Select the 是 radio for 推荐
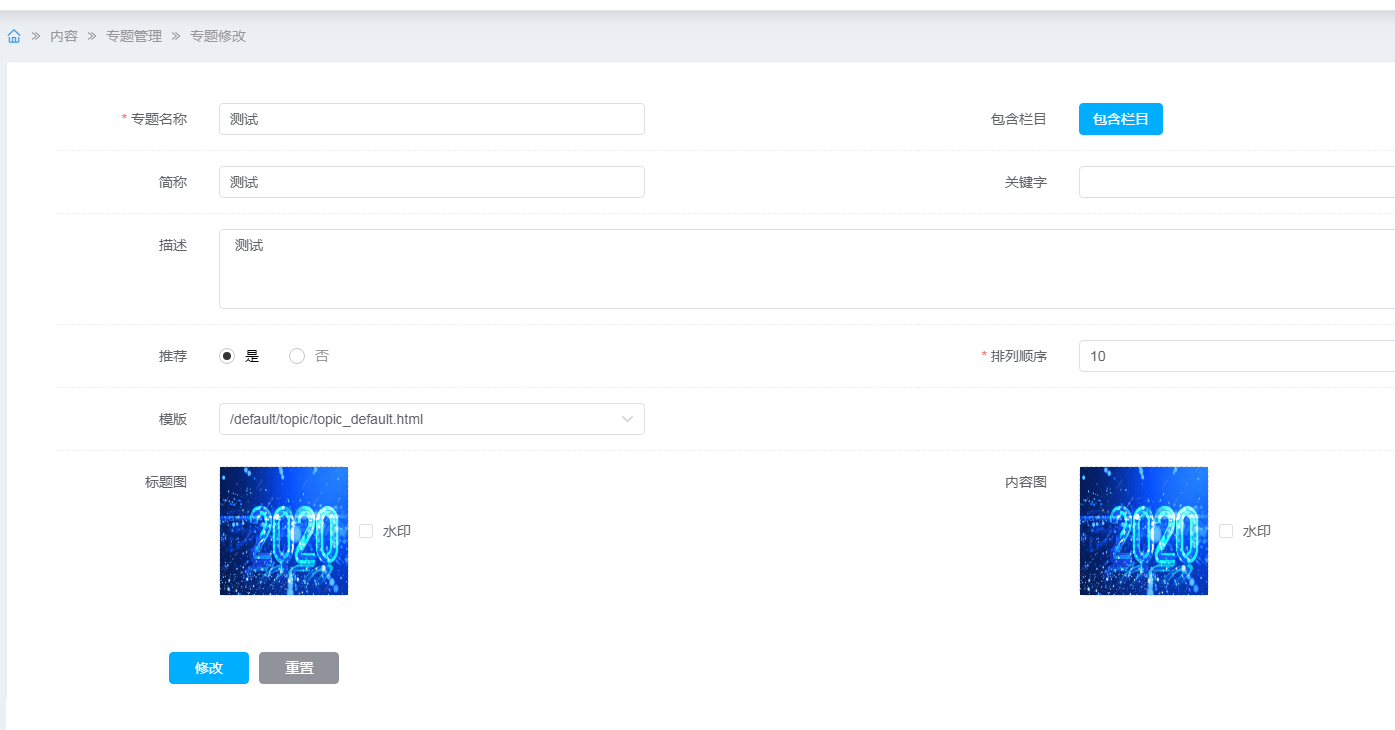Screen dimensions: 1395x730 pos(228,356)
